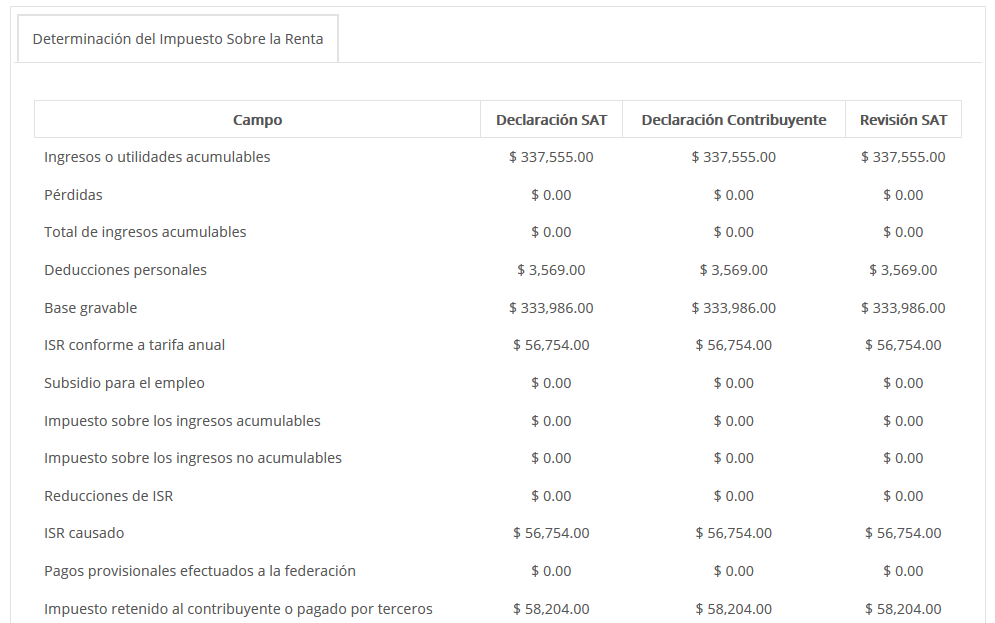Select the Reducciones de ISR label

tap(109, 496)
